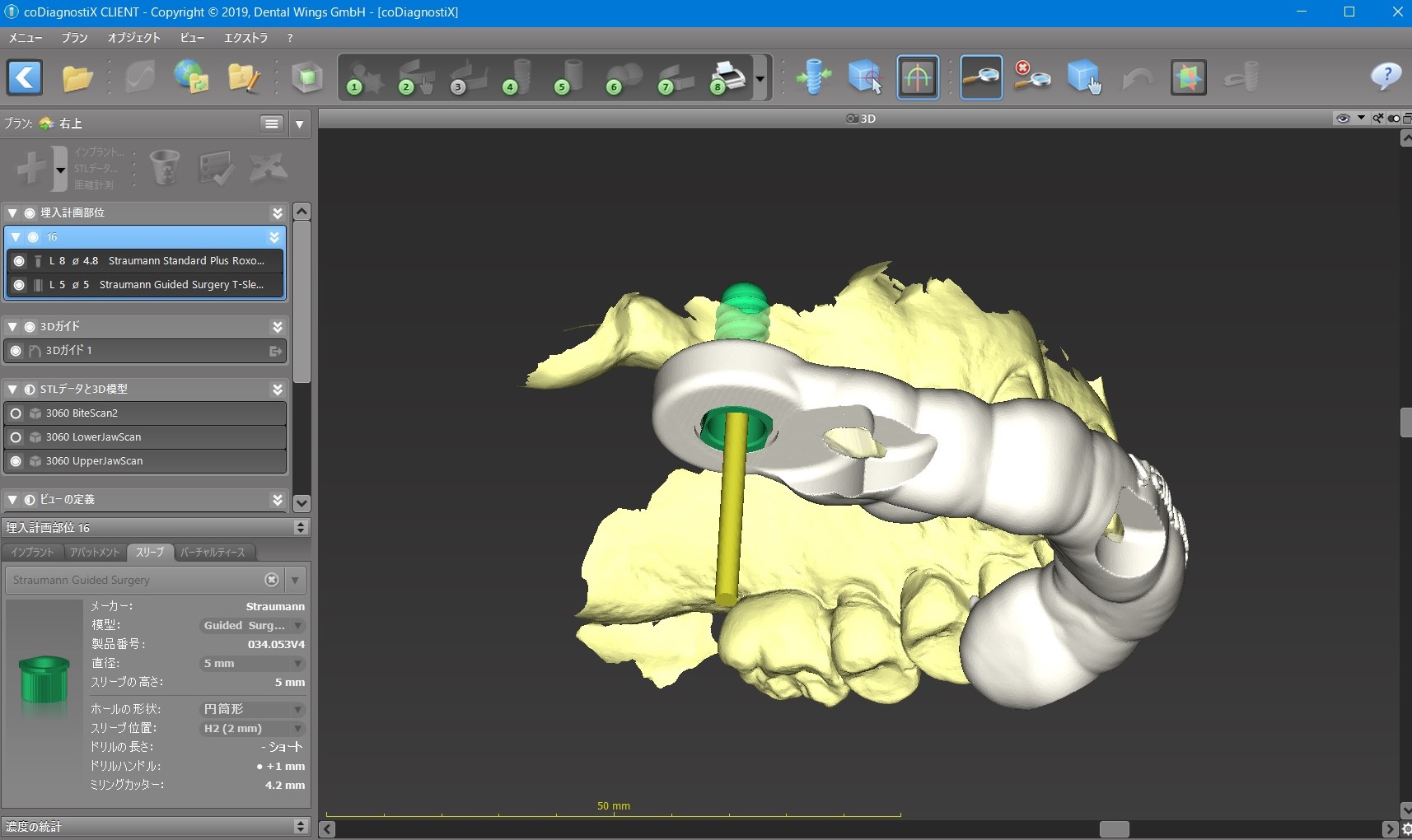This screenshot has height=840, width=1412.
Task: Click the trash delete icon
Action: coord(165,168)
